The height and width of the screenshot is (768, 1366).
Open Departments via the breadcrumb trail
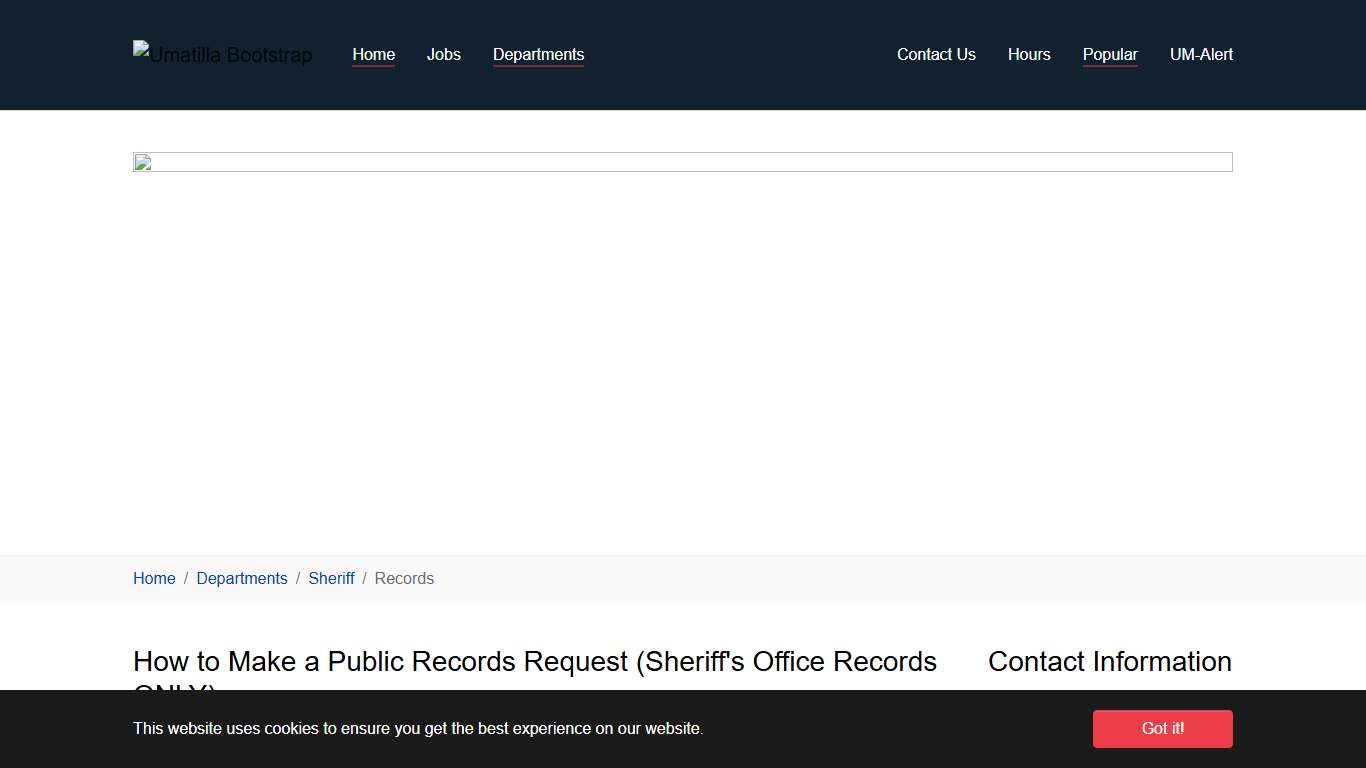point(242,578)
